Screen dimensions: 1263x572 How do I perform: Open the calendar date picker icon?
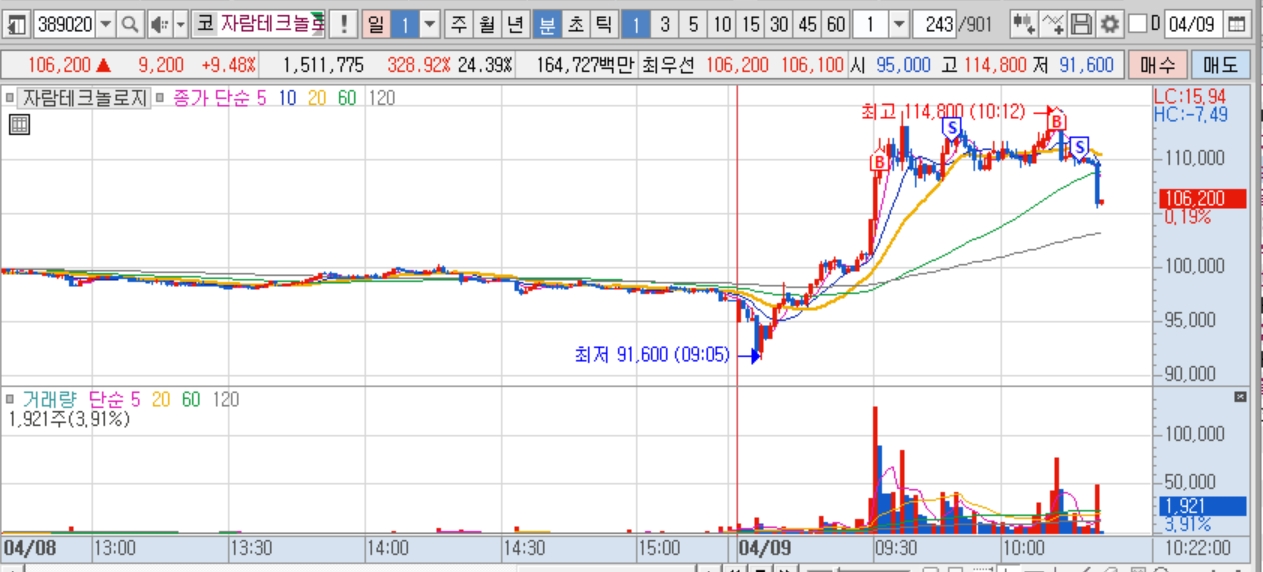[x=1236, y=23]
